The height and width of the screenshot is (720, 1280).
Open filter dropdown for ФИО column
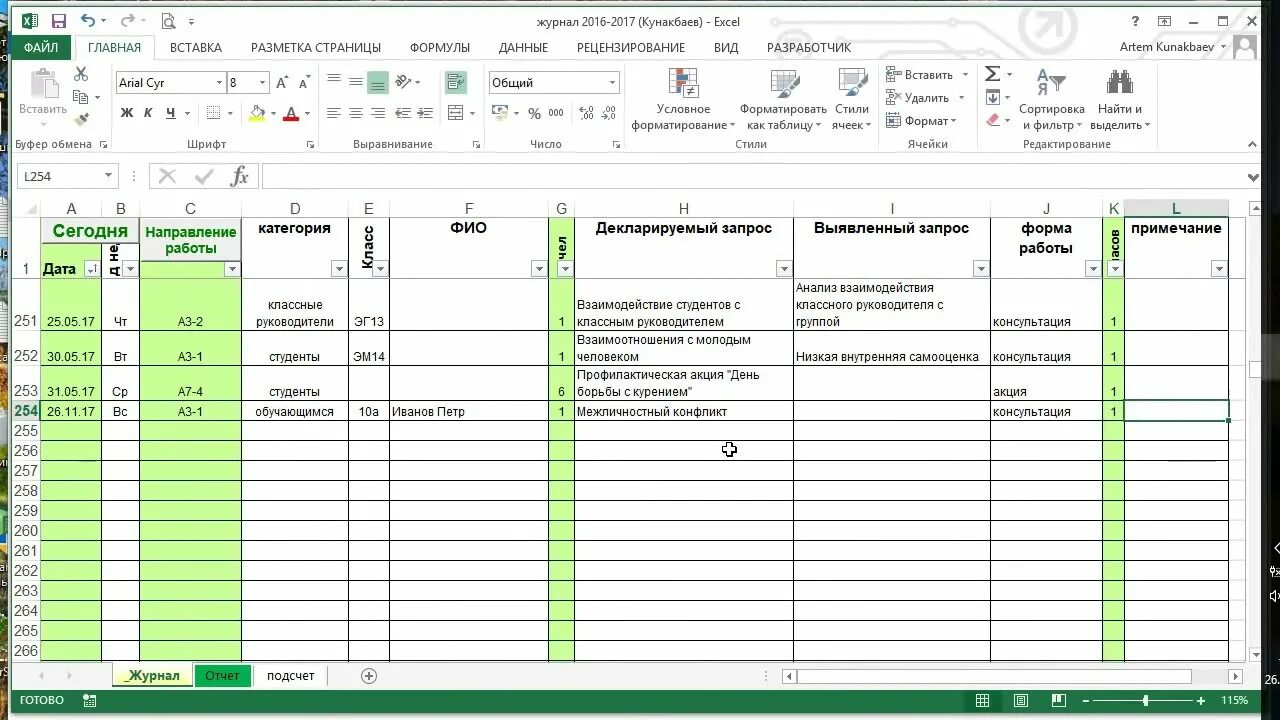[539, 269]
